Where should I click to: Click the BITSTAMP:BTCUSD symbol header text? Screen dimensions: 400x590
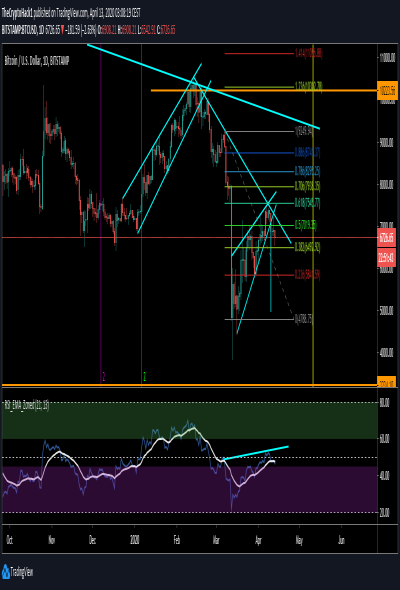[x=19, y=30]
